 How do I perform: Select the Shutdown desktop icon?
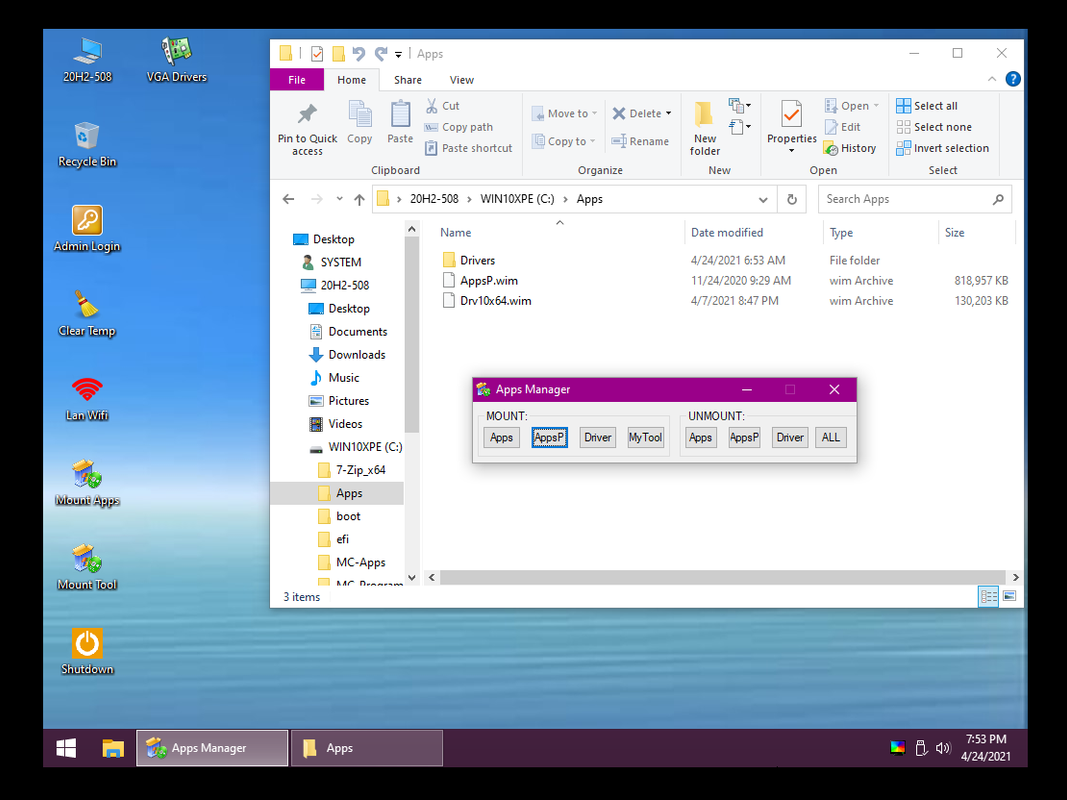point(87,652)
